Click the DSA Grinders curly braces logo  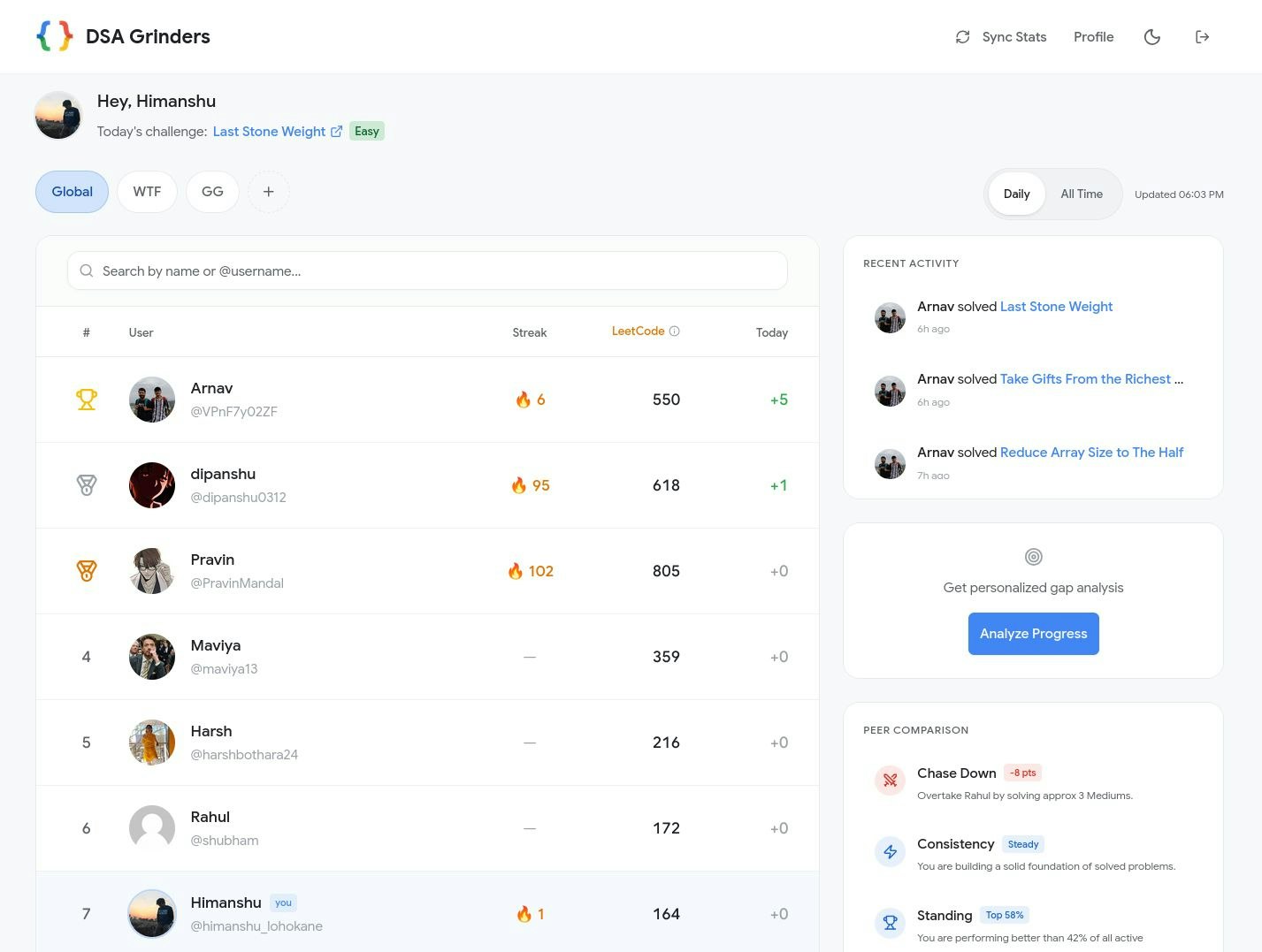click(54, 36)
